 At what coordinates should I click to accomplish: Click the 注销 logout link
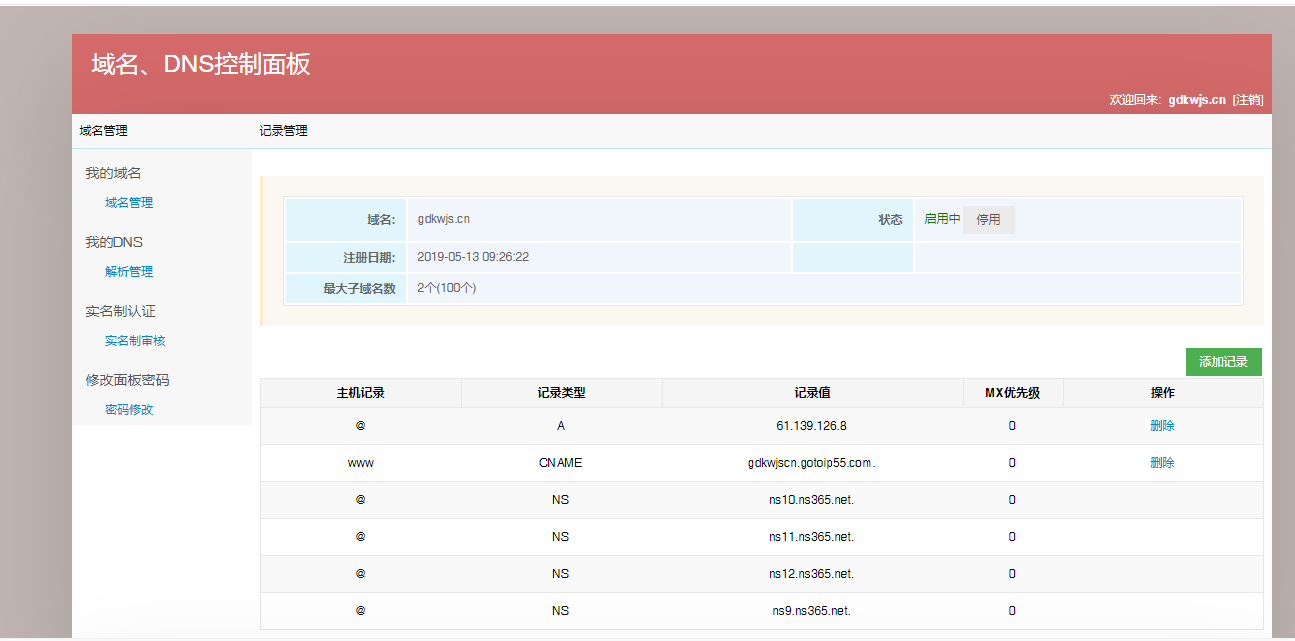pyautogui.click(x=1247, y=100)
